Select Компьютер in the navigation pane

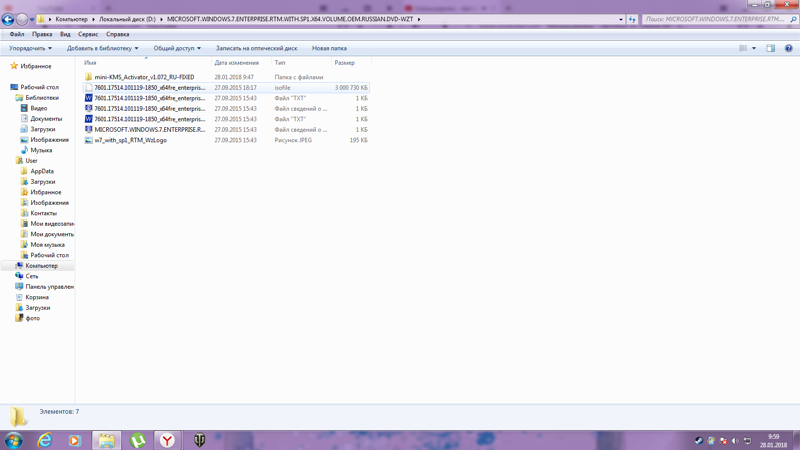pos(41,266)
